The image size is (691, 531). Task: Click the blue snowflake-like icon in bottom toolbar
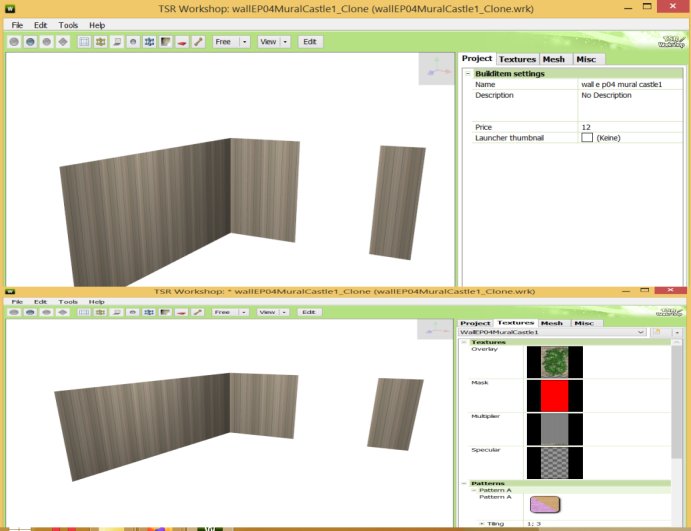(149, 312)
